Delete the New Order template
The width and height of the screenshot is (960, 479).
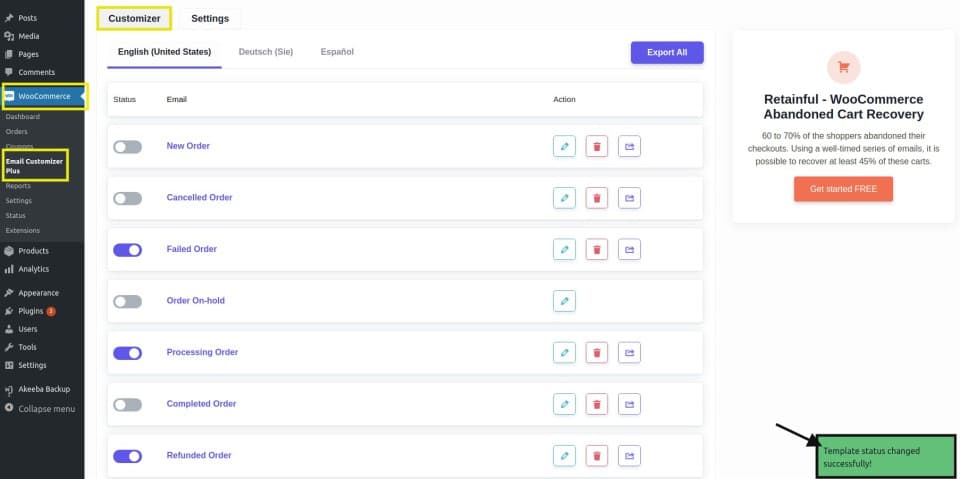[596, 146]
